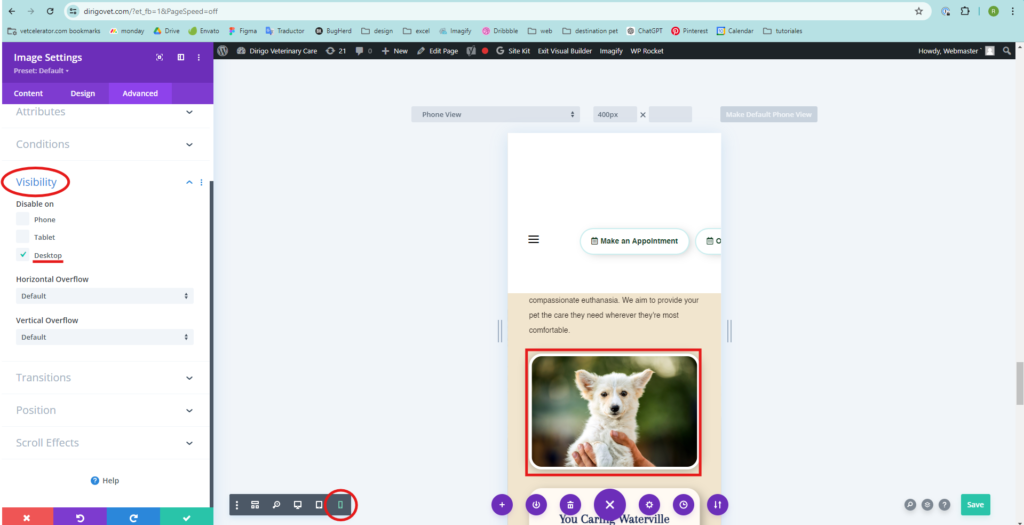Click the green Save button
The height and width of the screenshot is (525, 1024).
975,505
